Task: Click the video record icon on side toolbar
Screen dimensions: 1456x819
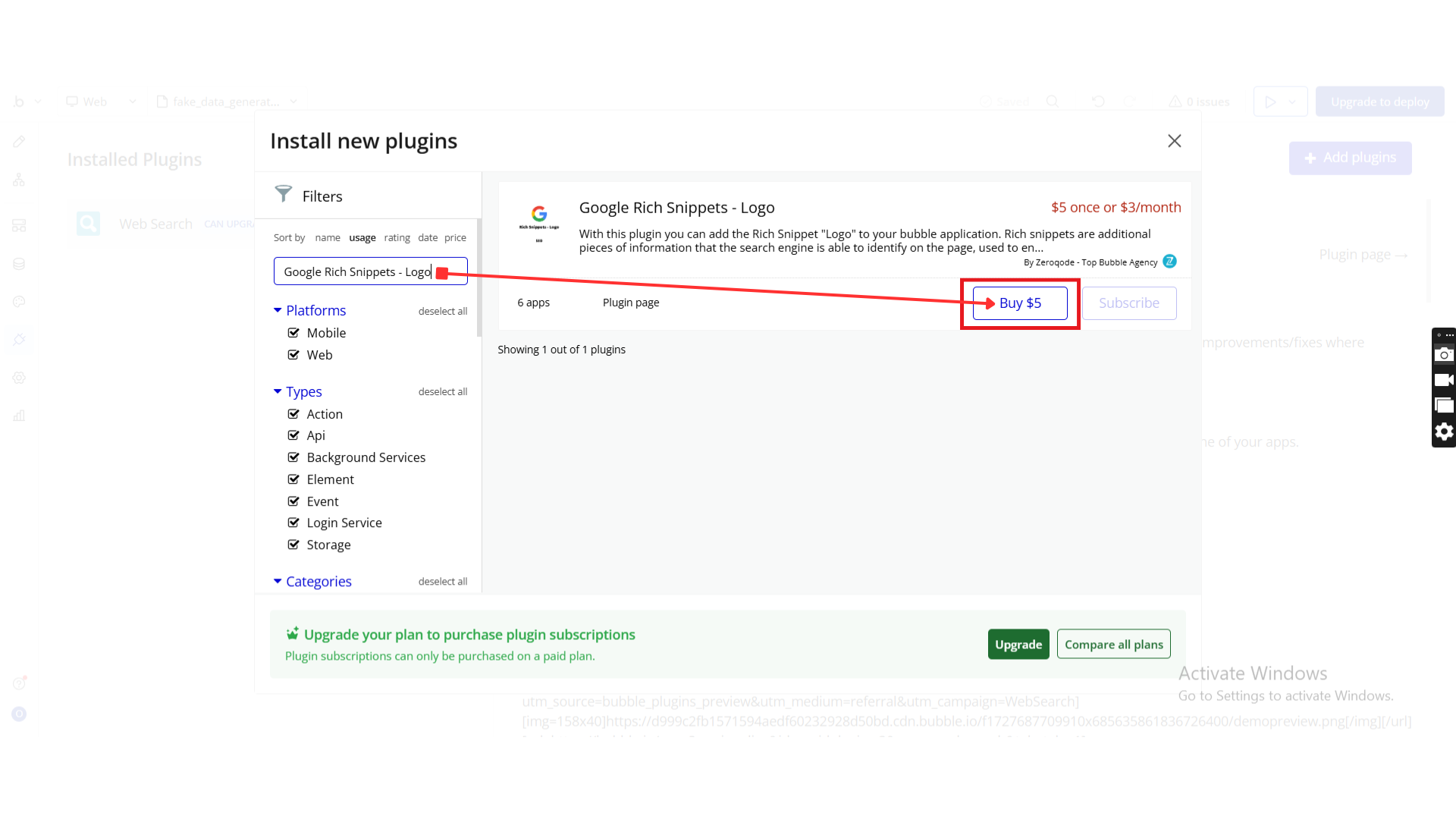Action: (1444, 380)
